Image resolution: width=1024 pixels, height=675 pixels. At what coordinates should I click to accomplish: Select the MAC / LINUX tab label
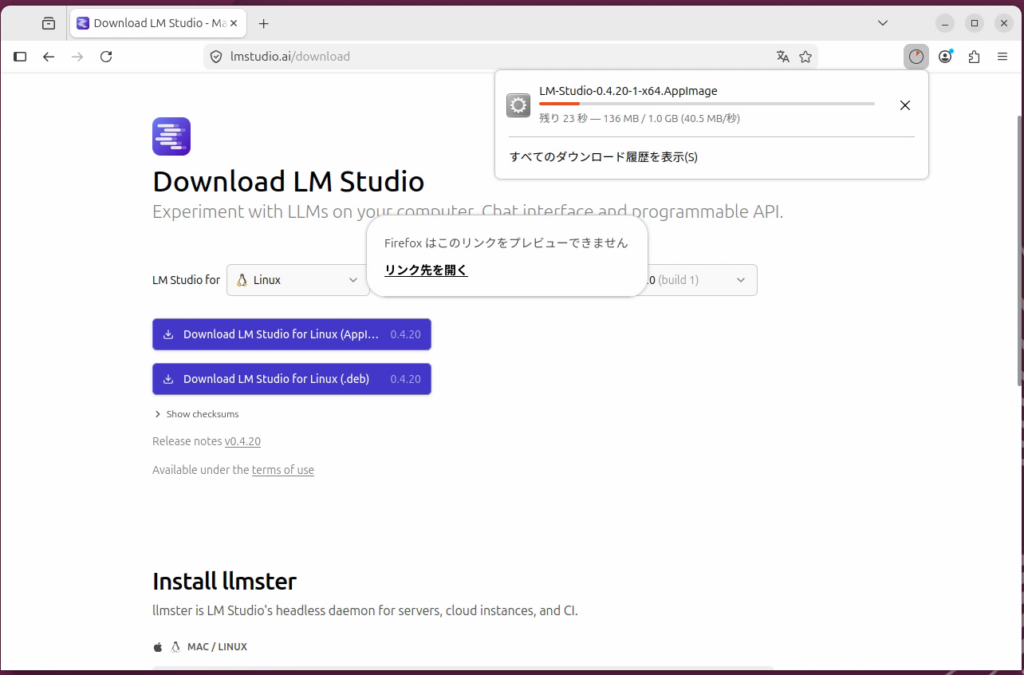(x=217, y=647)
